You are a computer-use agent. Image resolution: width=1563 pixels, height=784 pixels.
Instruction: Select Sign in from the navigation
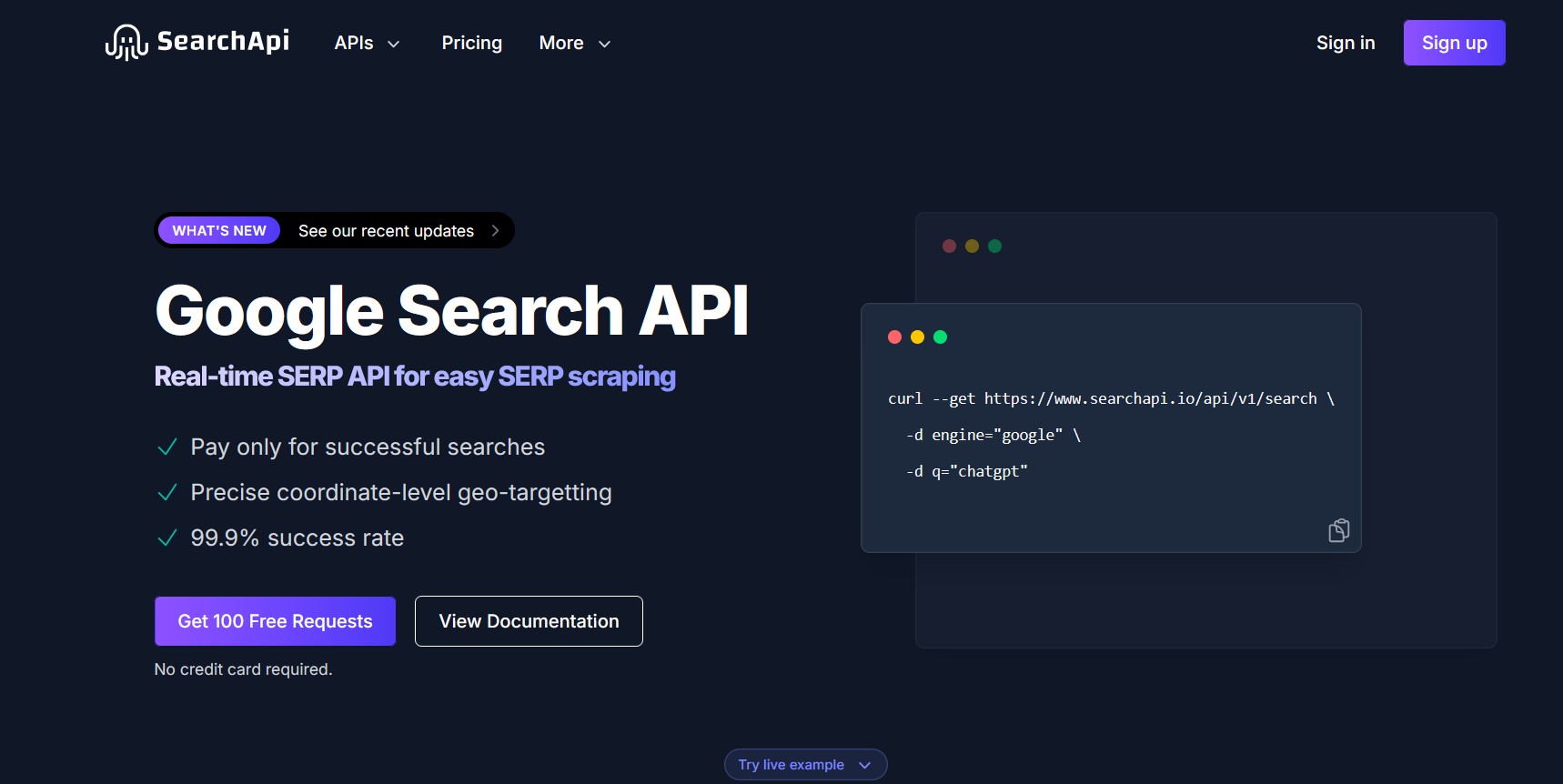point(1346,42)
